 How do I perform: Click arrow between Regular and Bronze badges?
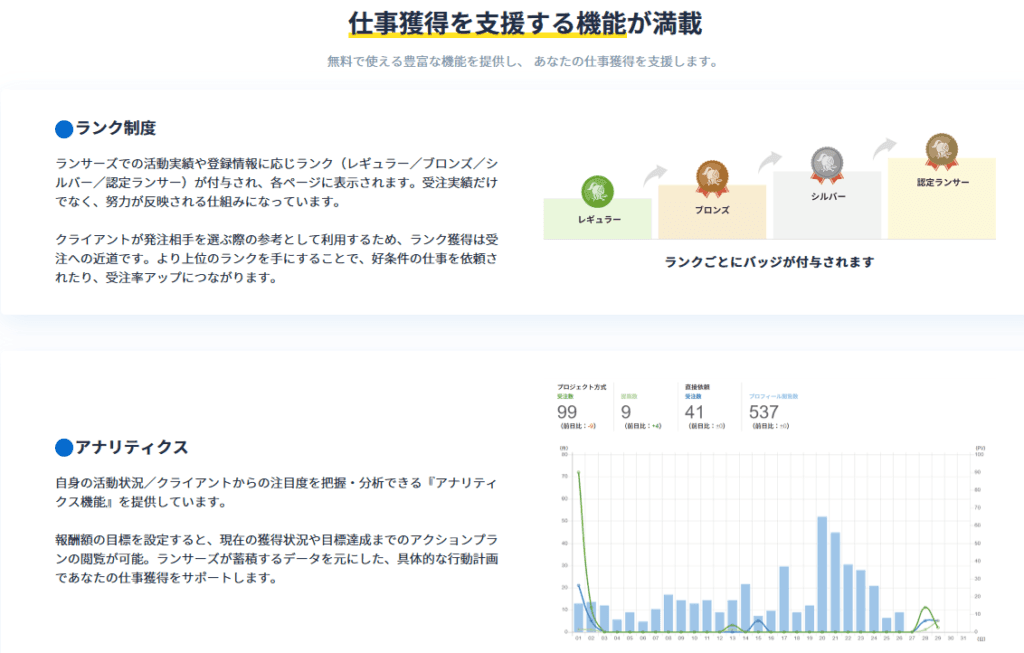coord(655,176)
